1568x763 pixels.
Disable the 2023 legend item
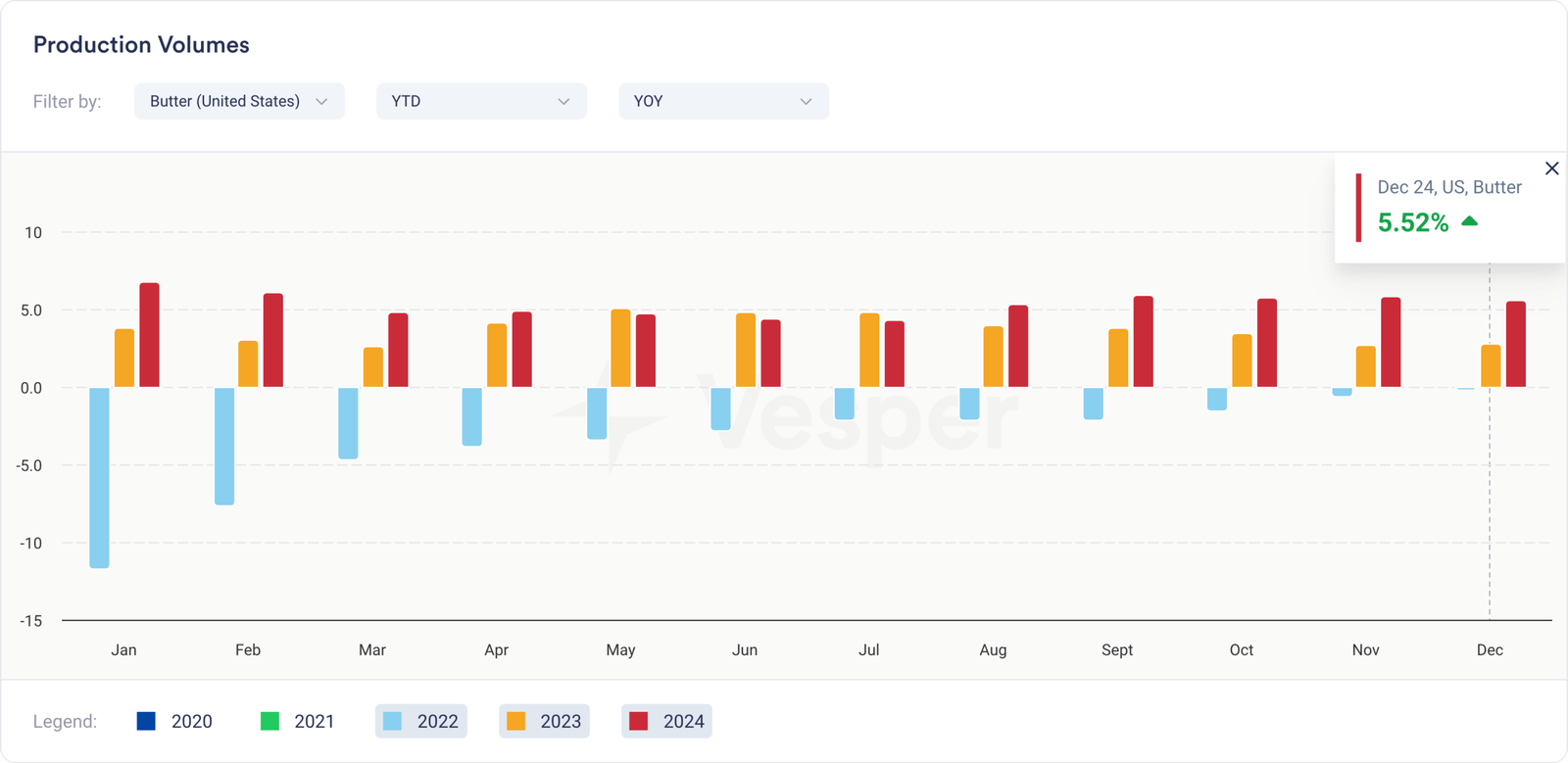[544, 722]
